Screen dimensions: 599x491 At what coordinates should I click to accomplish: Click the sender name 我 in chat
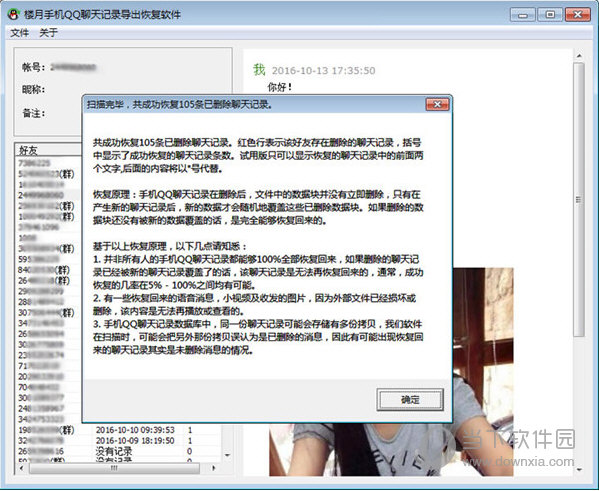[x=259, y=70]
